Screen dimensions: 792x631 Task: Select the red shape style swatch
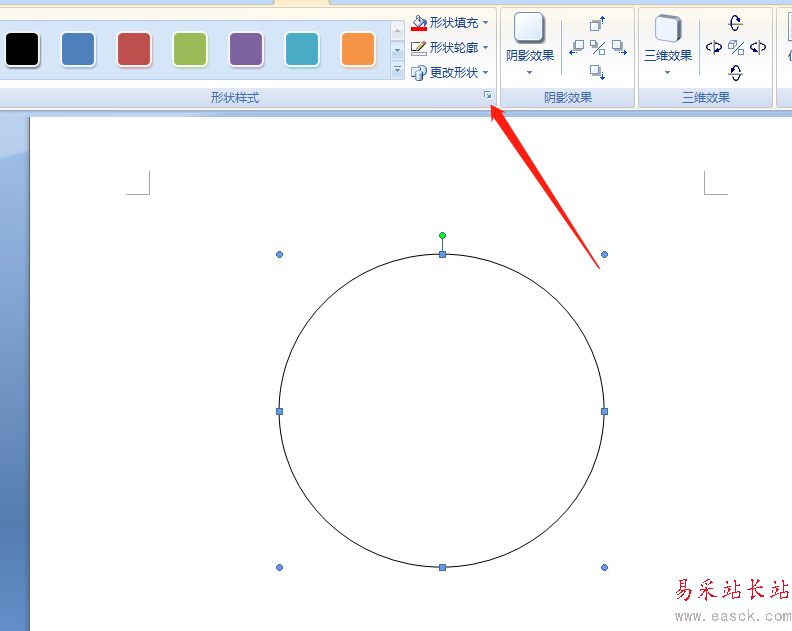[x=134, y=50]
